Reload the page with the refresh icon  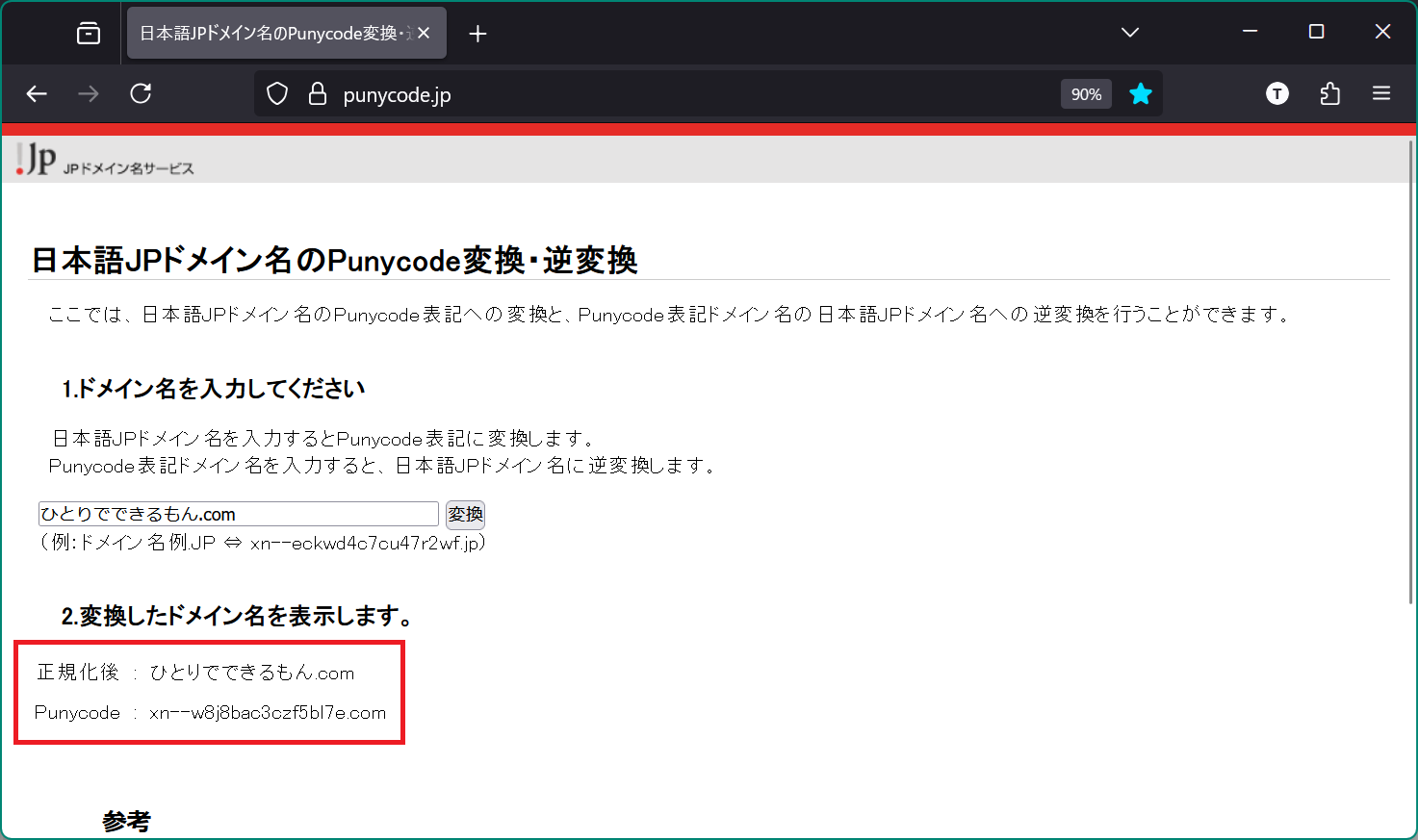click(x=141, y=93)
